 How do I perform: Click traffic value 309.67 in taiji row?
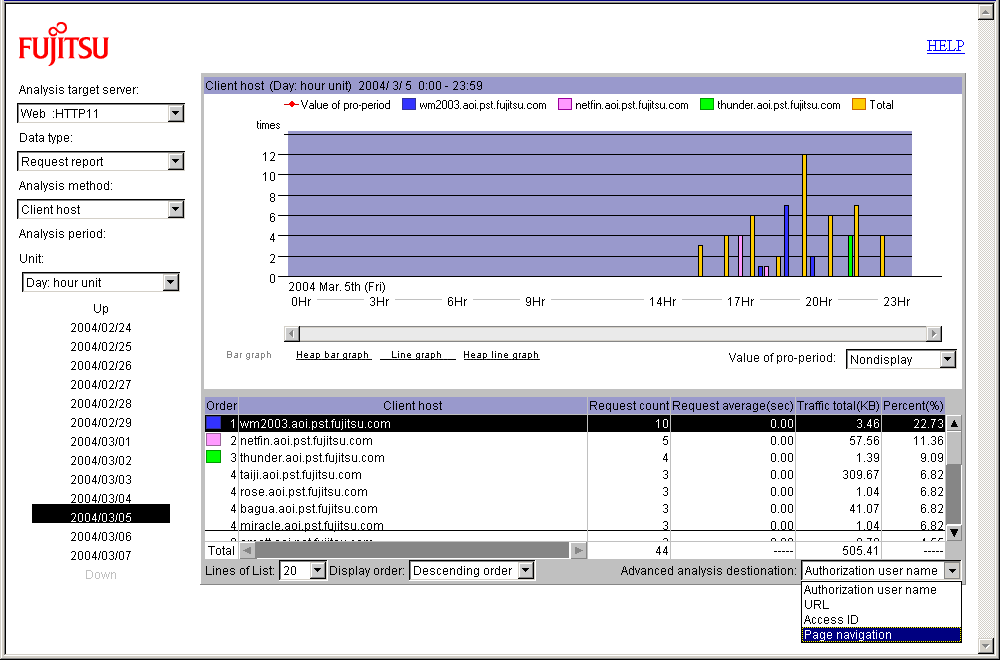click(x=860, y=475)
